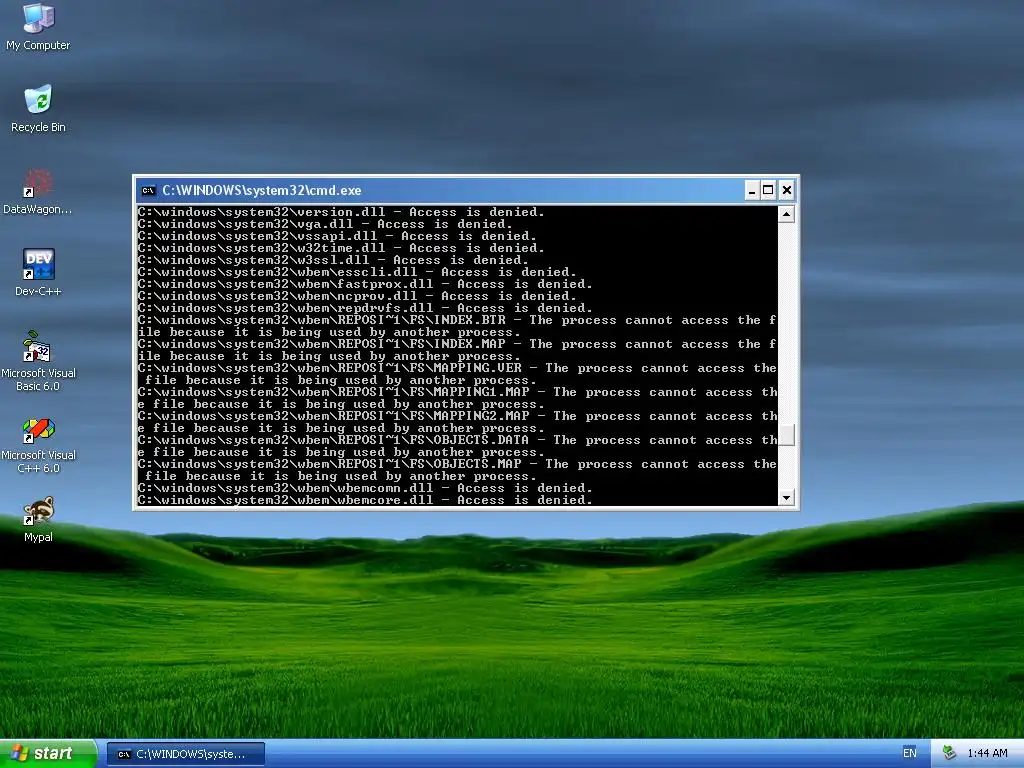
Task: Click the Start button
Action: tap(48, 754)
